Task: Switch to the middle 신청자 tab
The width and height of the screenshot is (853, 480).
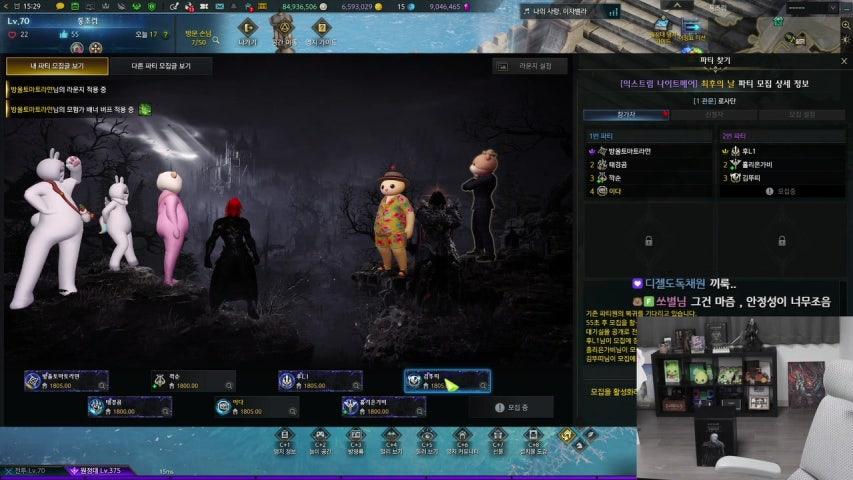Action: coord(714,115)
